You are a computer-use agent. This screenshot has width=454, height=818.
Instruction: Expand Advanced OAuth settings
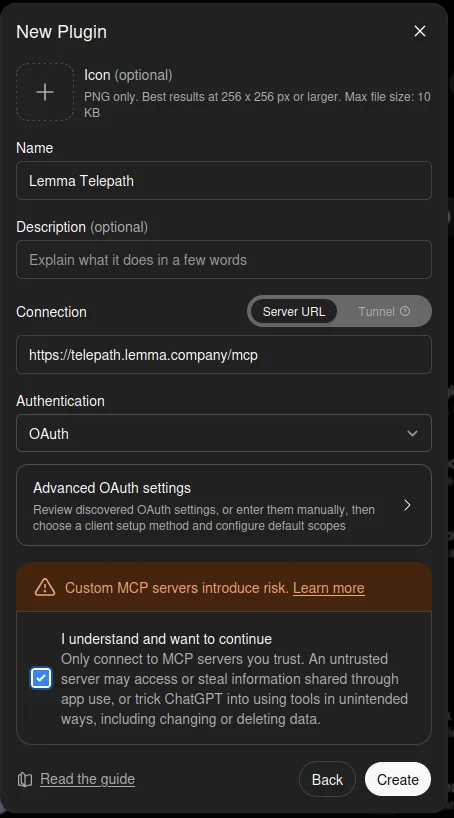[x=224, y=505]
